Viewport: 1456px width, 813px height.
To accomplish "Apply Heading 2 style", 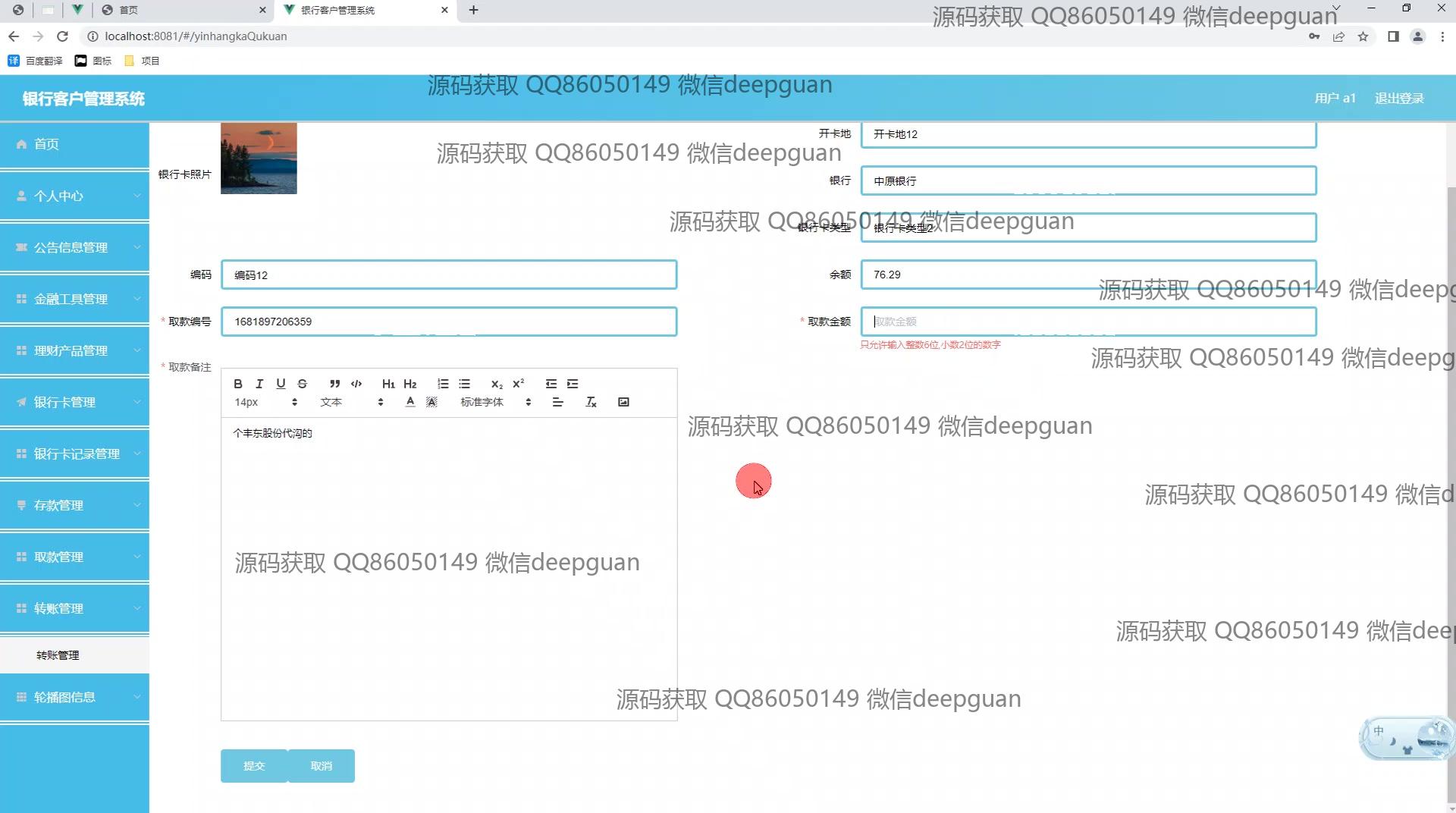I will (x=410, y=384).
